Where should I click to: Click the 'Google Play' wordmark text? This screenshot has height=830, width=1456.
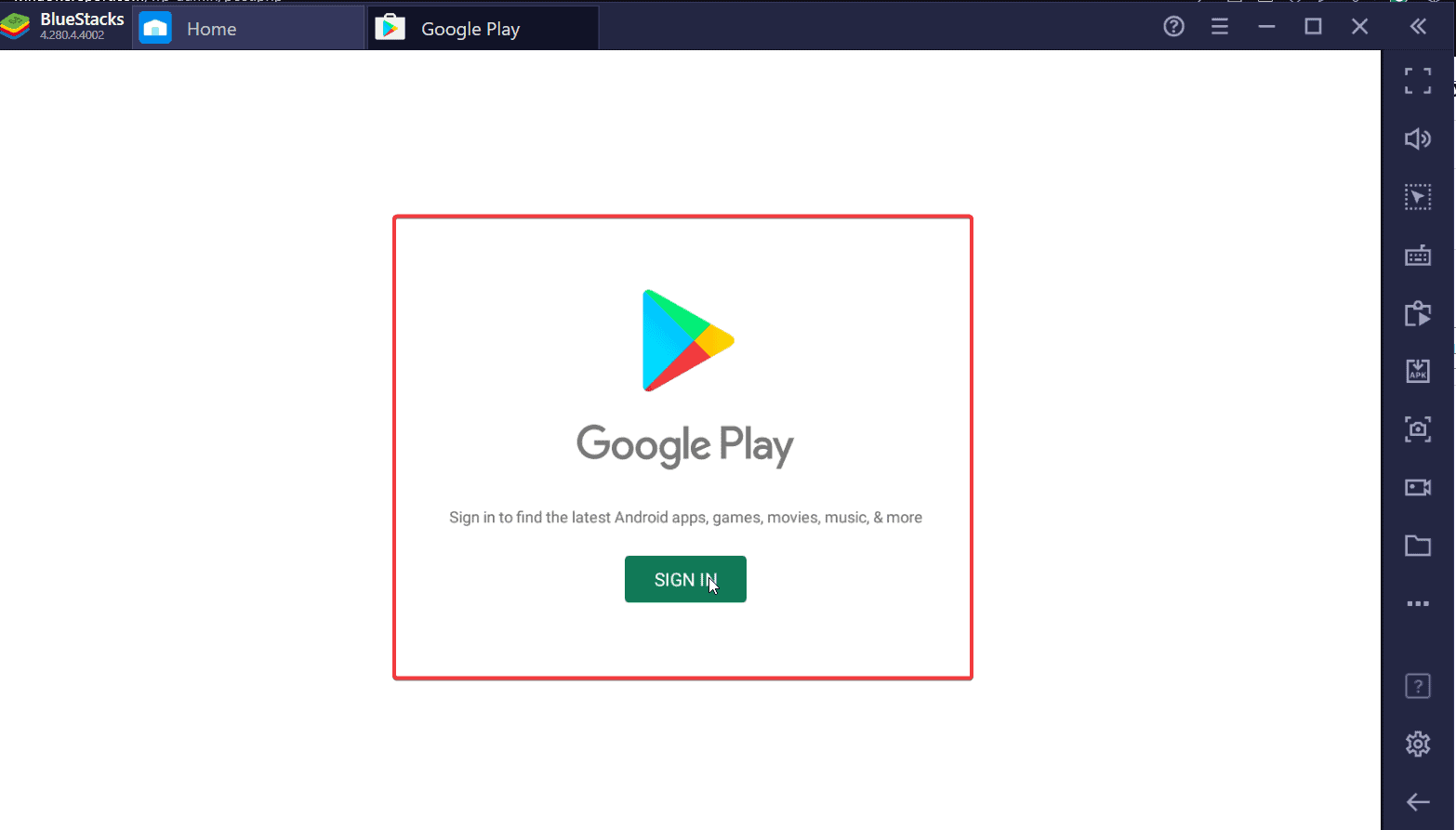685,446
